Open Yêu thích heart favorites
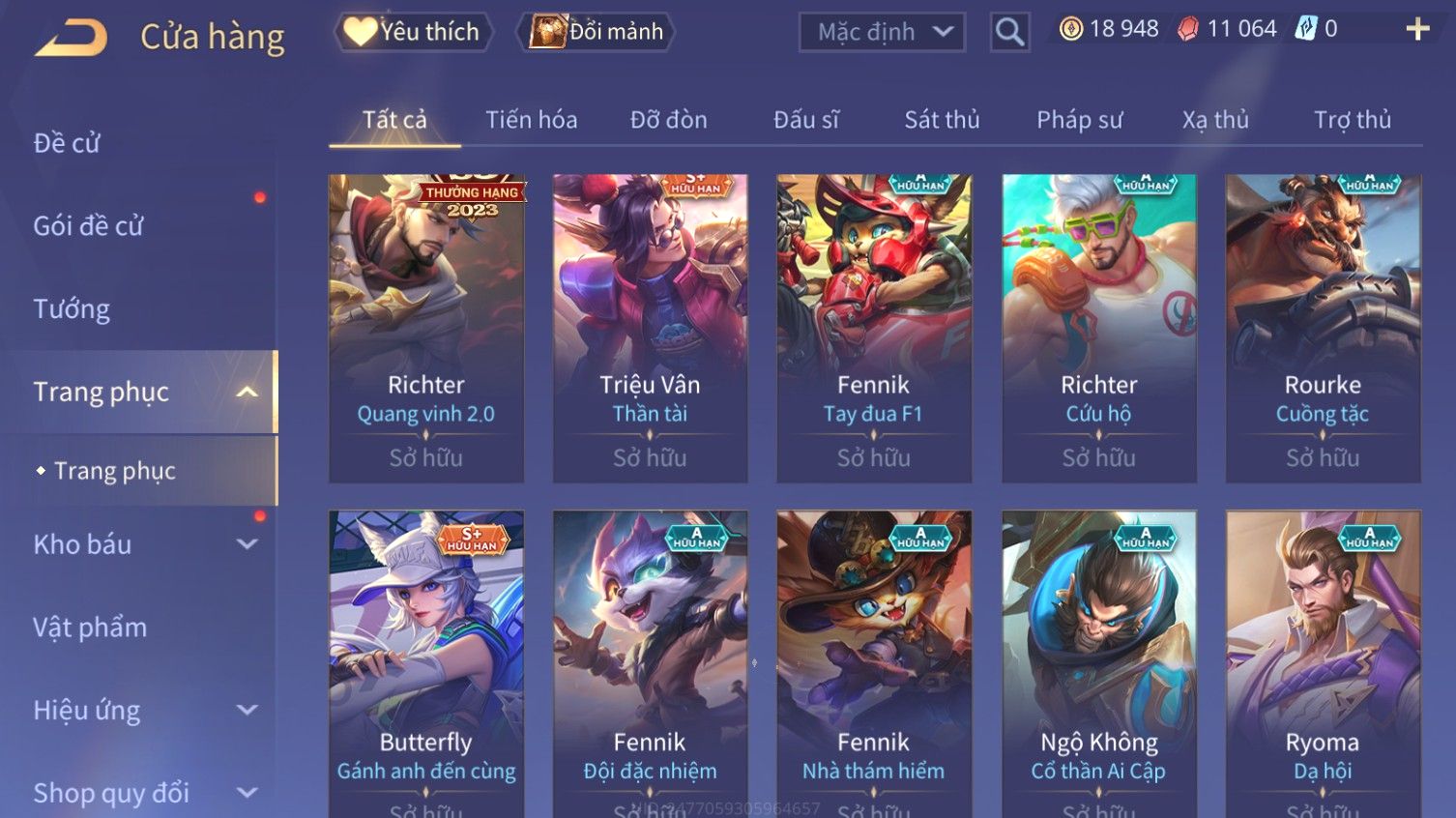 point(413,32)
